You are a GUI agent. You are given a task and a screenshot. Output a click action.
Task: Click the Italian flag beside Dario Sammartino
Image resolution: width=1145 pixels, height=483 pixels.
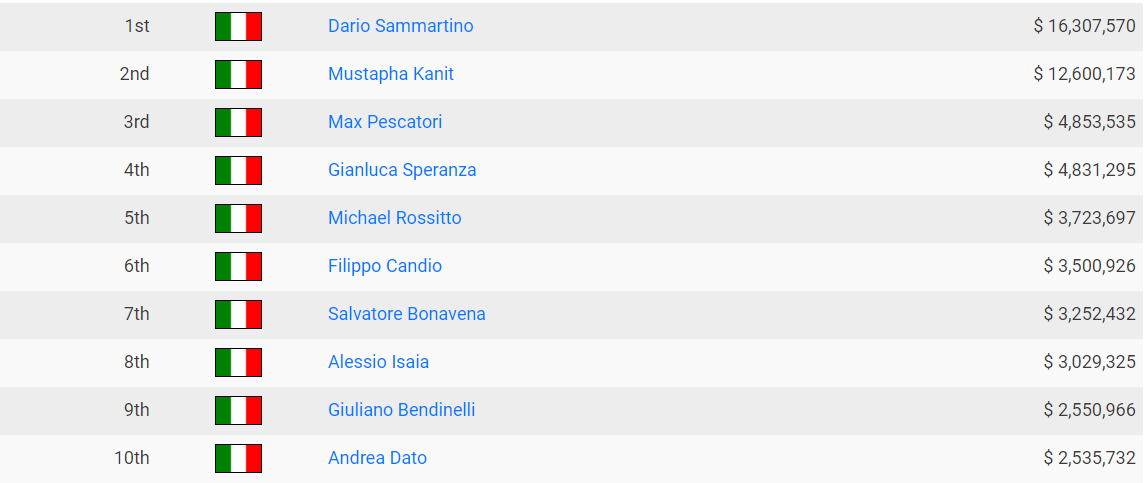click(x=238, y=26)
